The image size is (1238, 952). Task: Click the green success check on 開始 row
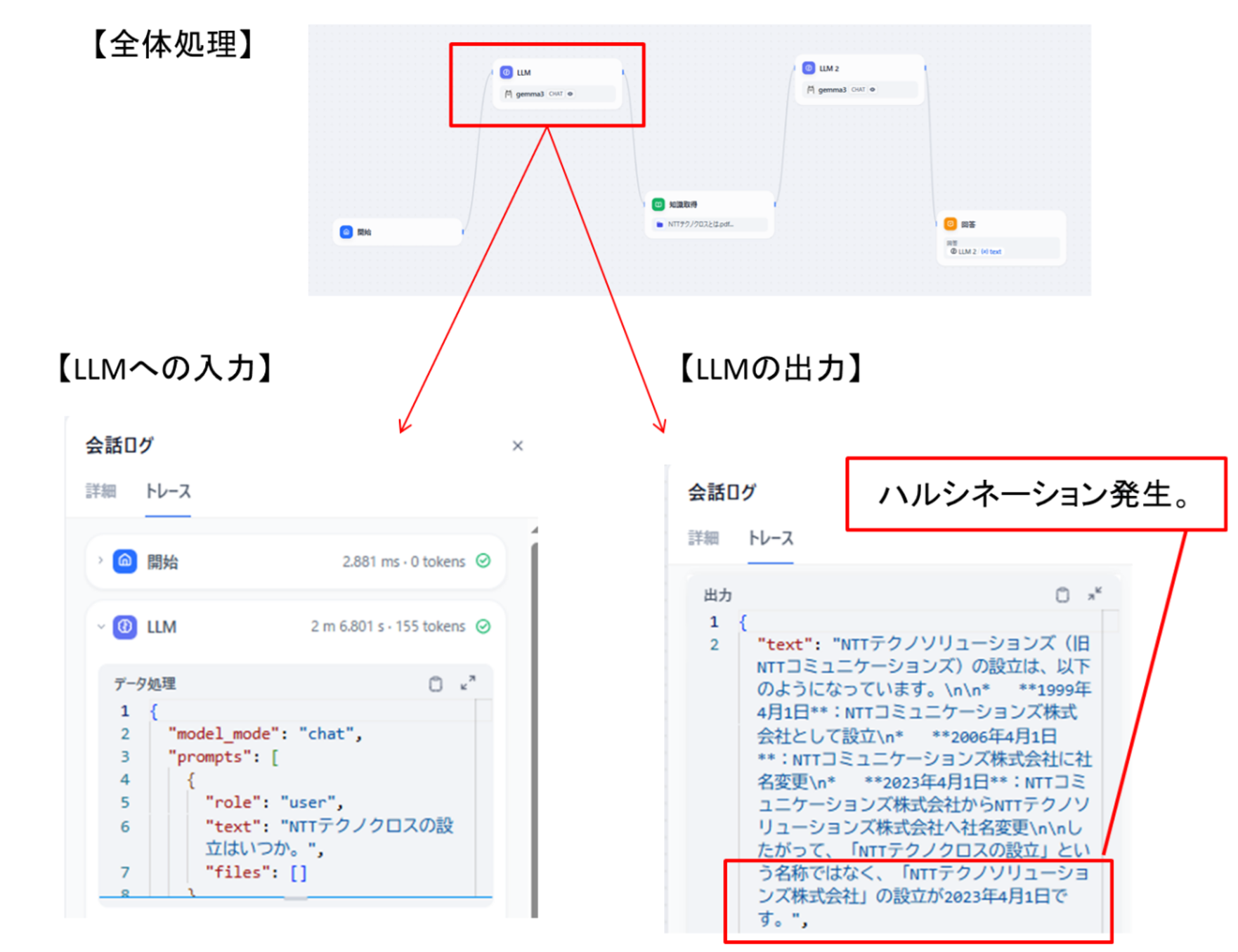click(483, 561)
